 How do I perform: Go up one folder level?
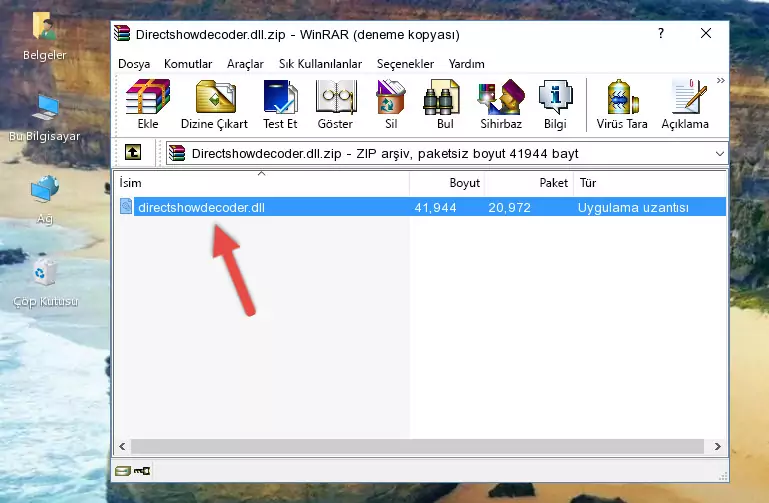click(x=133, y=152)
